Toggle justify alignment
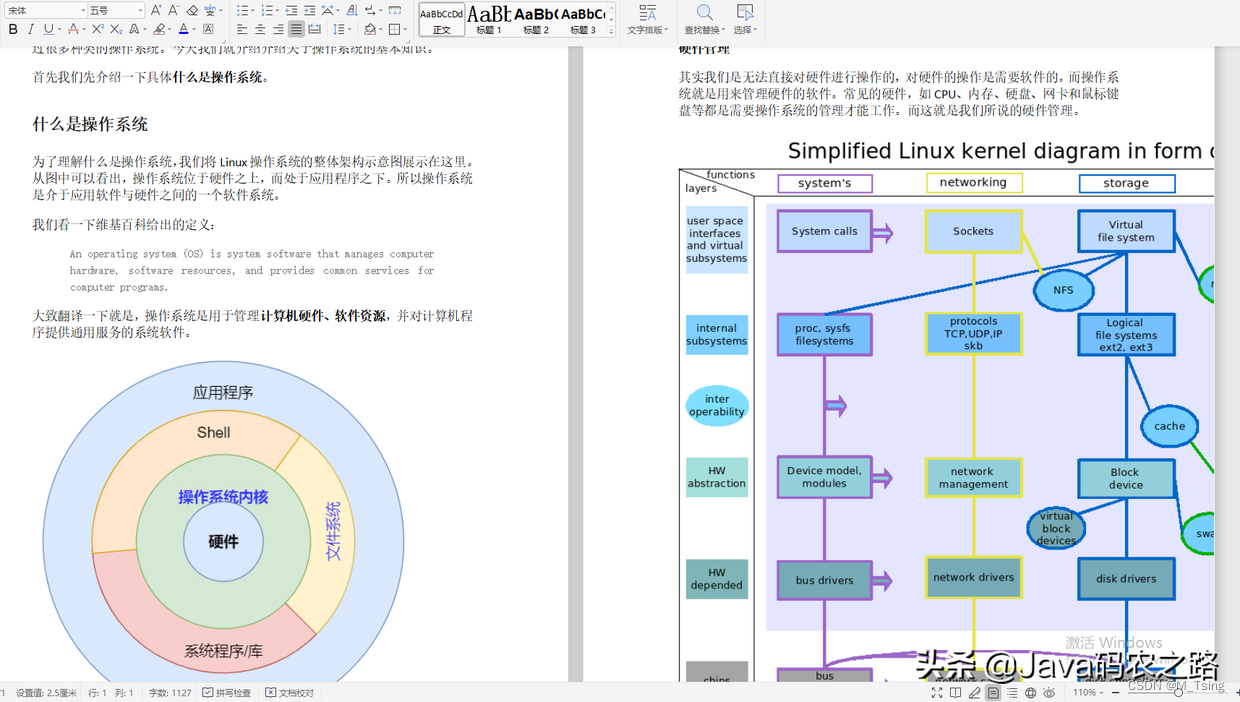 click(296, 29)
